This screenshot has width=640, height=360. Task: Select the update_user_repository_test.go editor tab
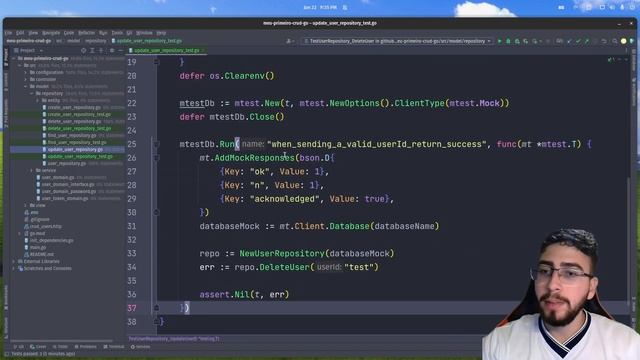click(x=167, y=51)
